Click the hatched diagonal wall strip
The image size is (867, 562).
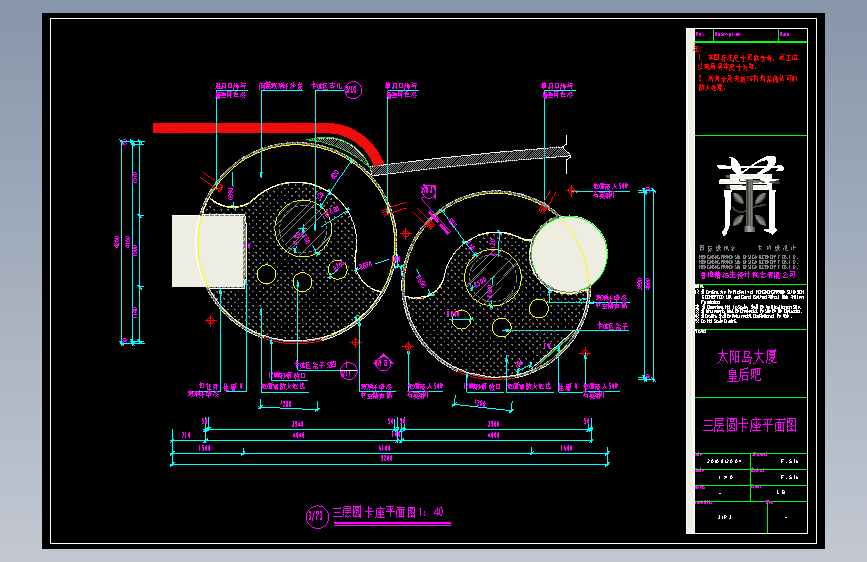click(x=470, y=160)
